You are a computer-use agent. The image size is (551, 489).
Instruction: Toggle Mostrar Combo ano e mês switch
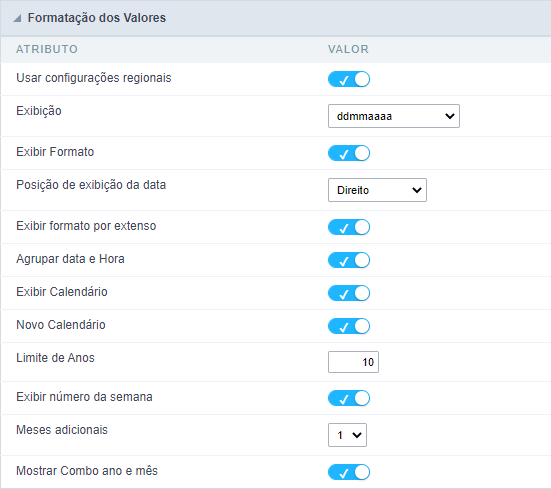(349, 472)
